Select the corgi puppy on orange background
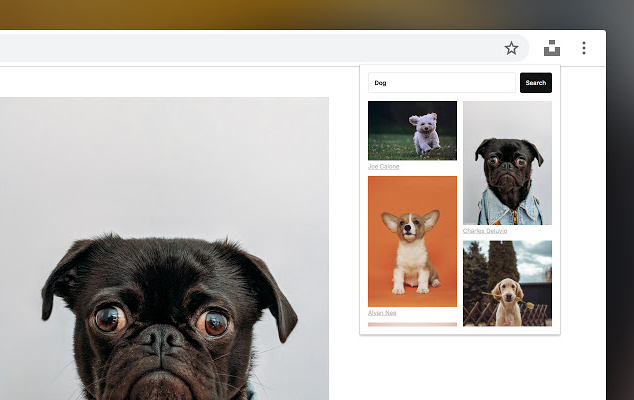 point(412,241)
